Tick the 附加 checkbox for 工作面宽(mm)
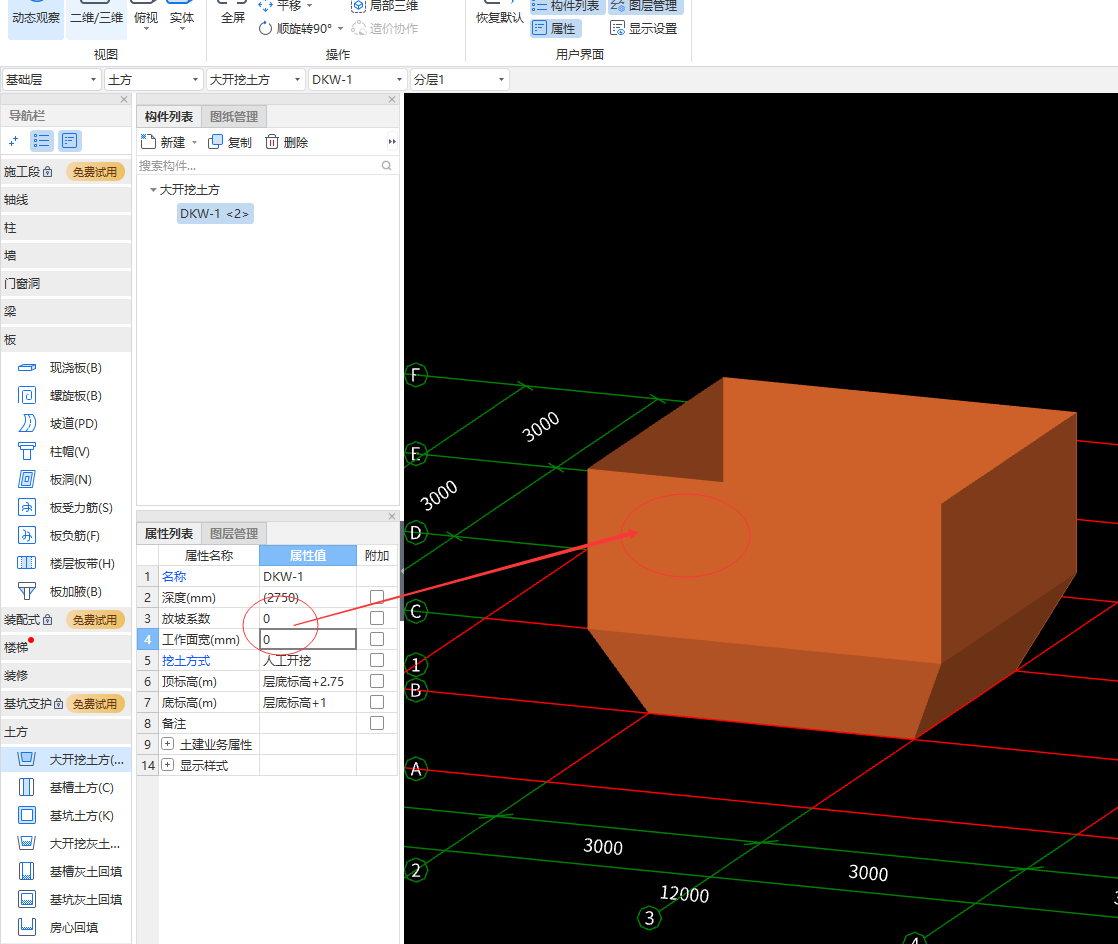Image resolution: width=1118 pixels, height=944 pixels. tap(377, 639)
